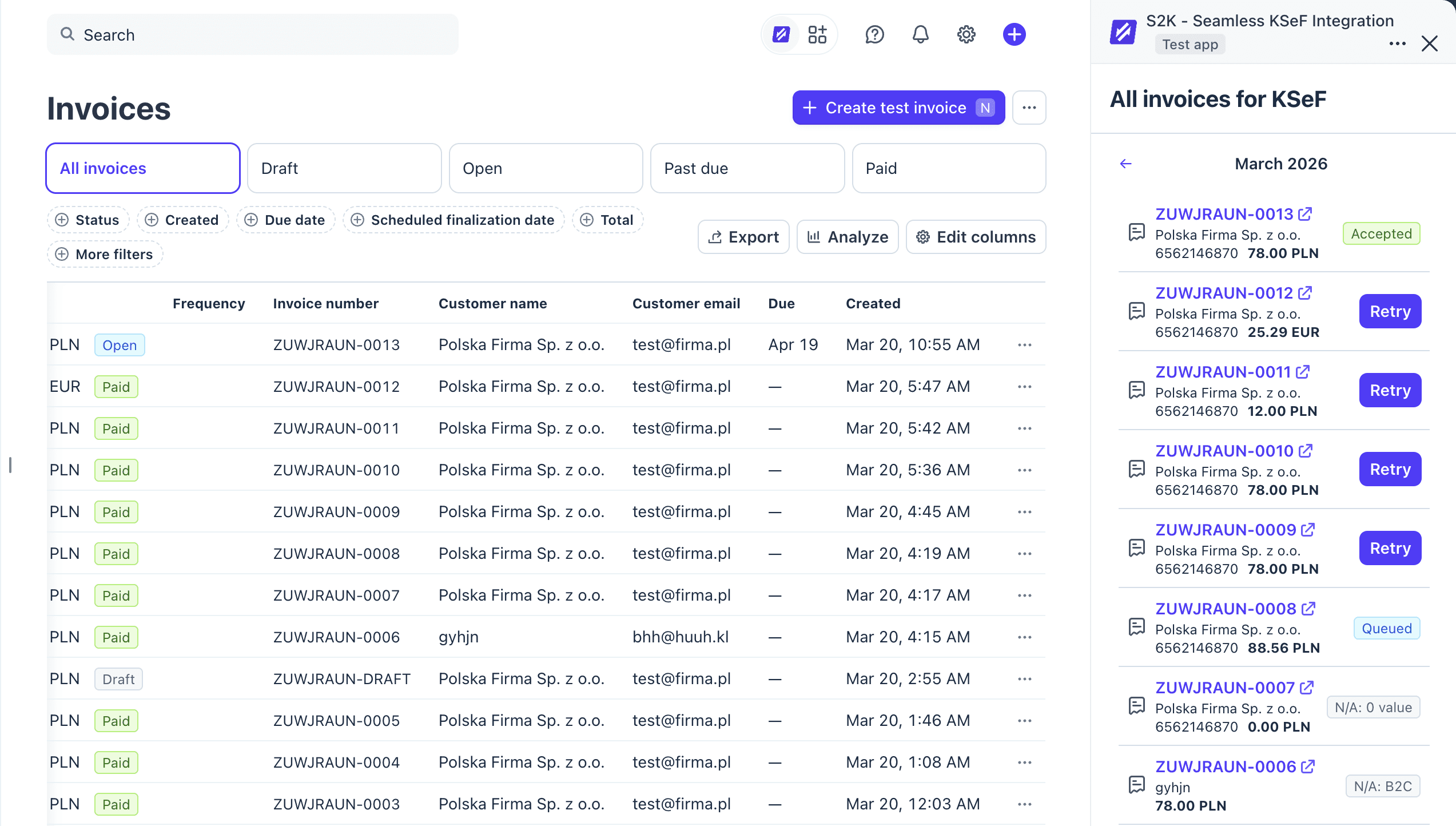The width and height of the screenshot is (1456, 826).
Task: Click the Search input field
Action: point(252,35)
